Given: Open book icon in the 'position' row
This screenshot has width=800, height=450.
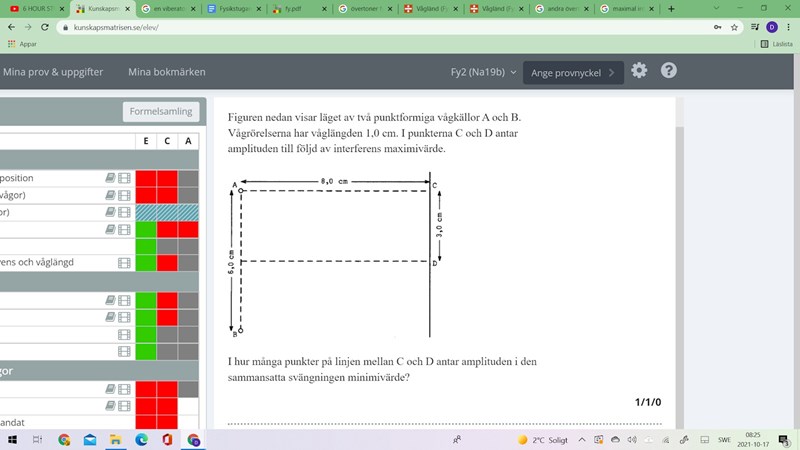Looking at the screenshot, I should point(110,178).
